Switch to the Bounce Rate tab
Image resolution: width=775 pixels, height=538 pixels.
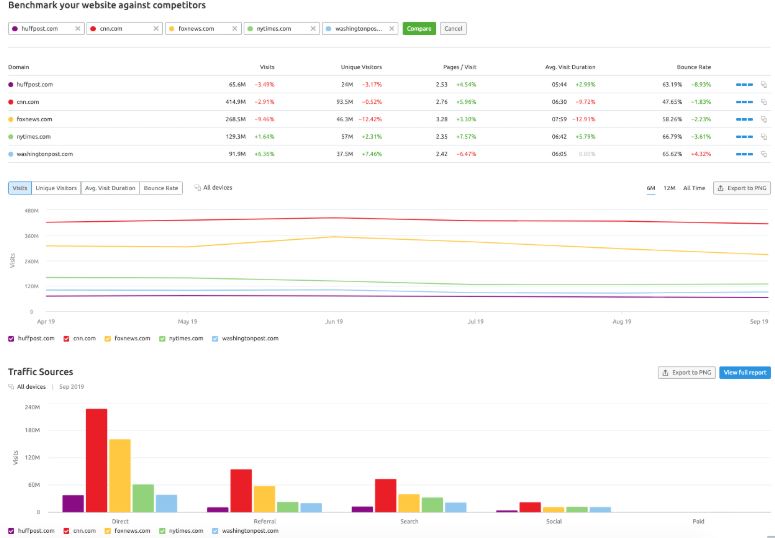pos(161,188)
